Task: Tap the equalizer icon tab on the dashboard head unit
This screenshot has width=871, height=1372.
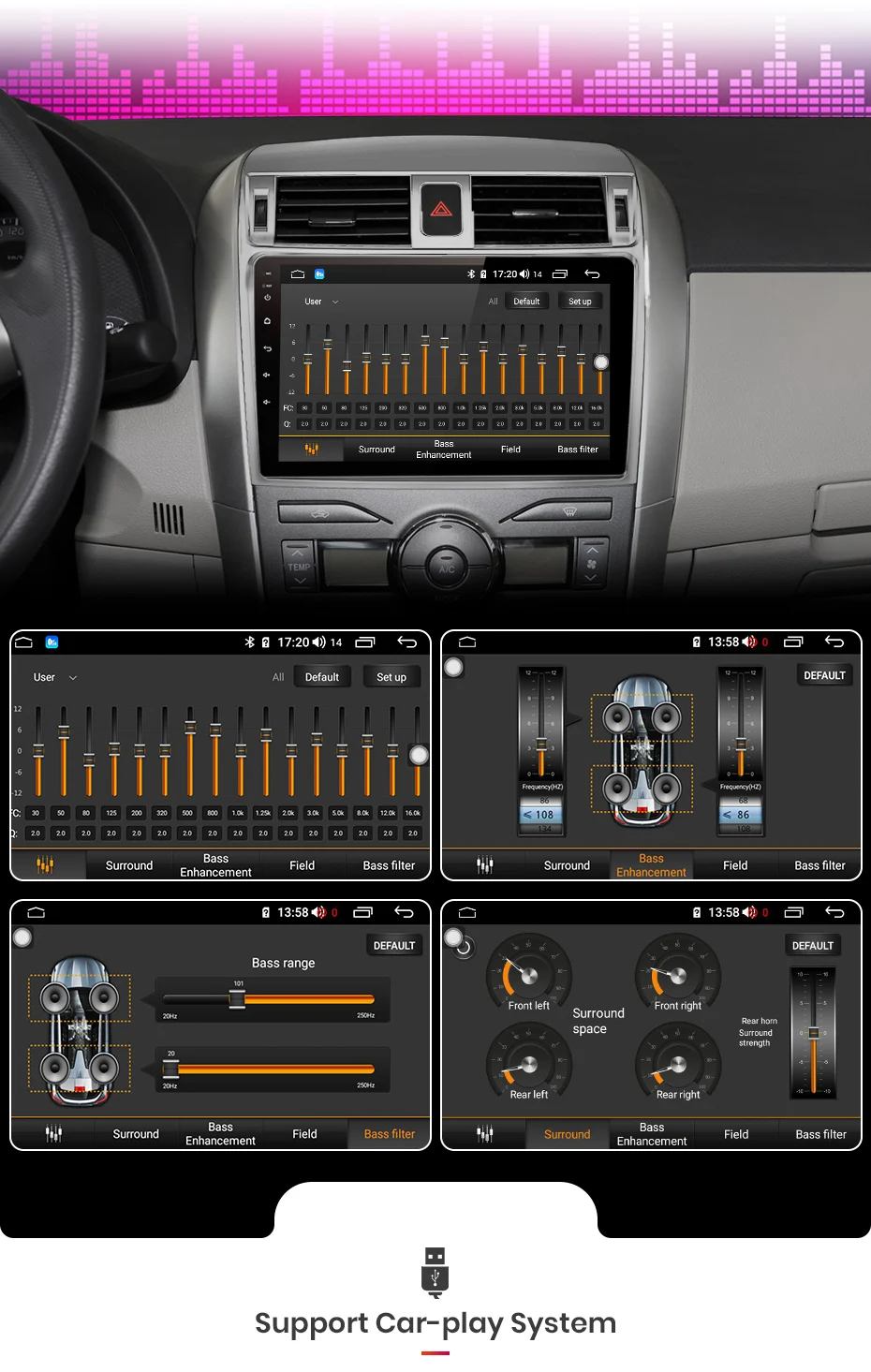Action: (x=312, y=450)
